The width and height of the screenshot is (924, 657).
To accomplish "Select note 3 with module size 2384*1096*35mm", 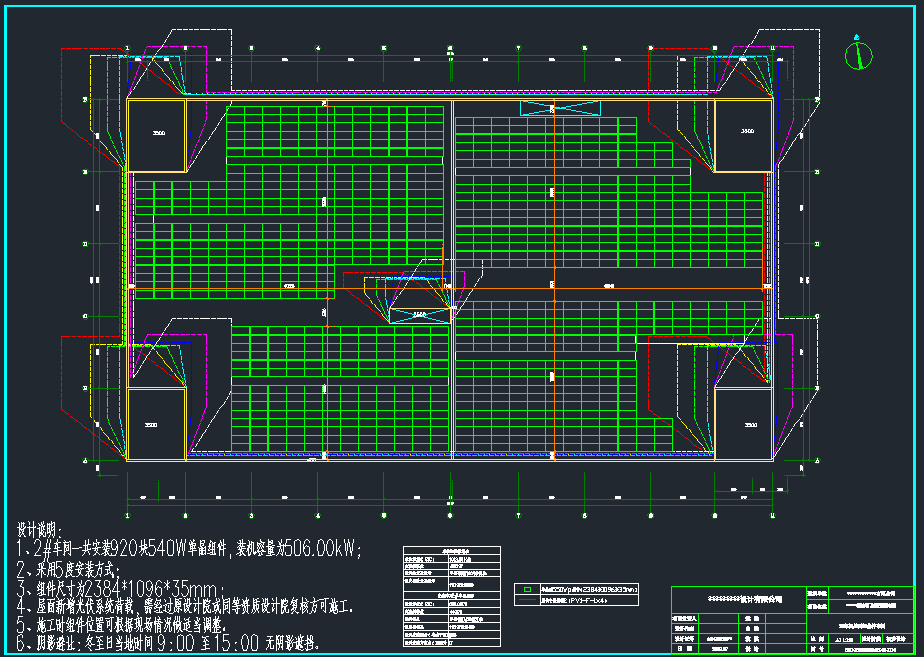I will (x=124, y=587).
